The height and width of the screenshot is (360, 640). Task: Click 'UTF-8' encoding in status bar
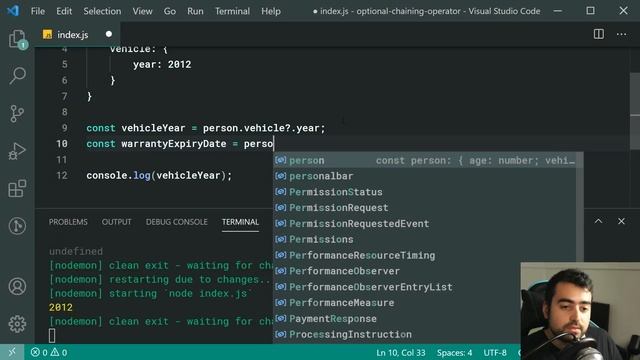495,352
